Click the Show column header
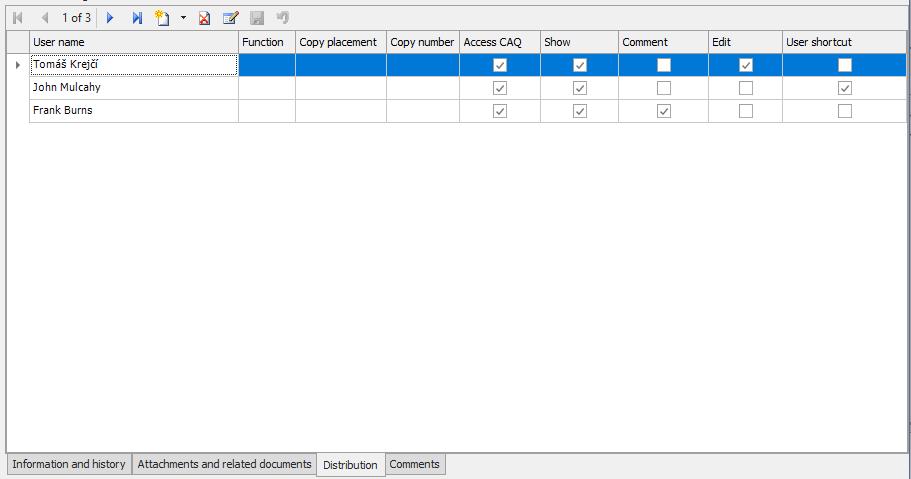The image size is (911, 479). click(579, 42)
